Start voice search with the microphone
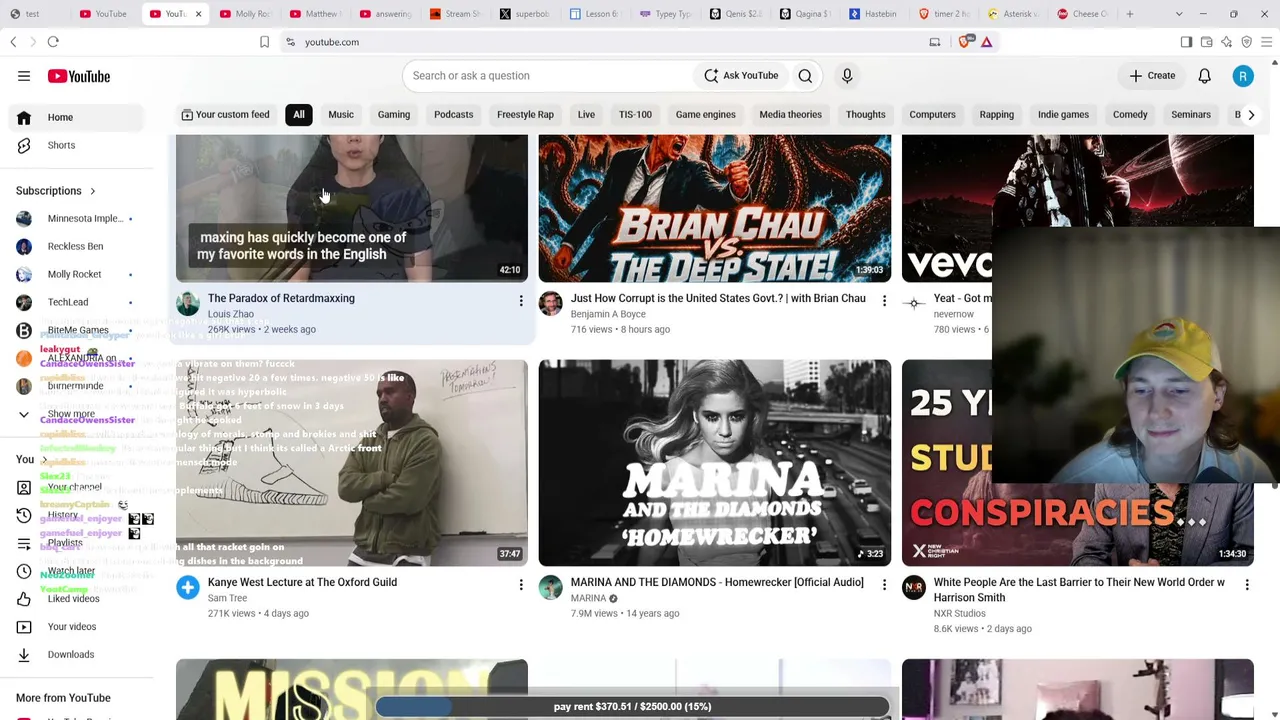This screenshot has width=1280, height=720. click(847, 76)
